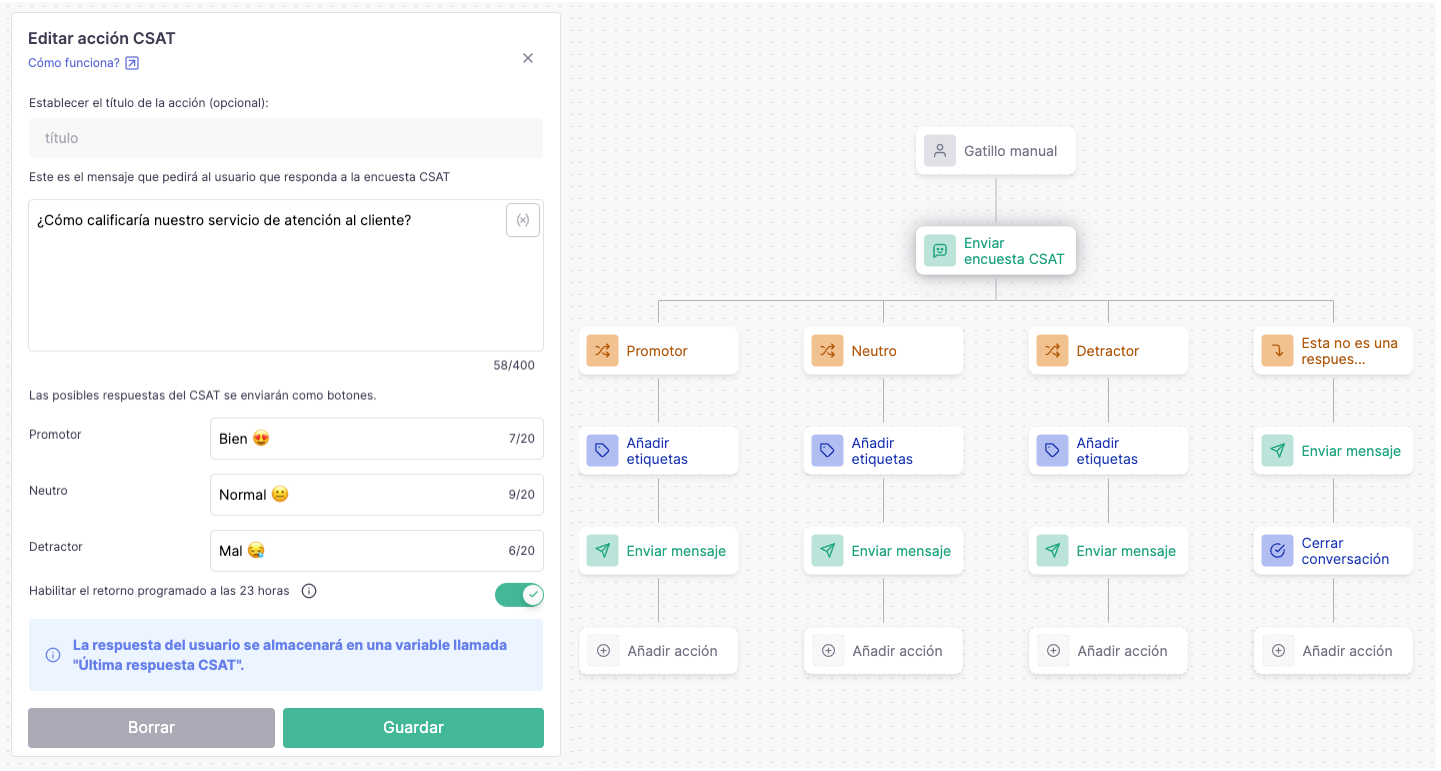Click 'Añadir acción' under Promotor branch
Viewport: 1441px width, 771px height.
coord(659,651)
